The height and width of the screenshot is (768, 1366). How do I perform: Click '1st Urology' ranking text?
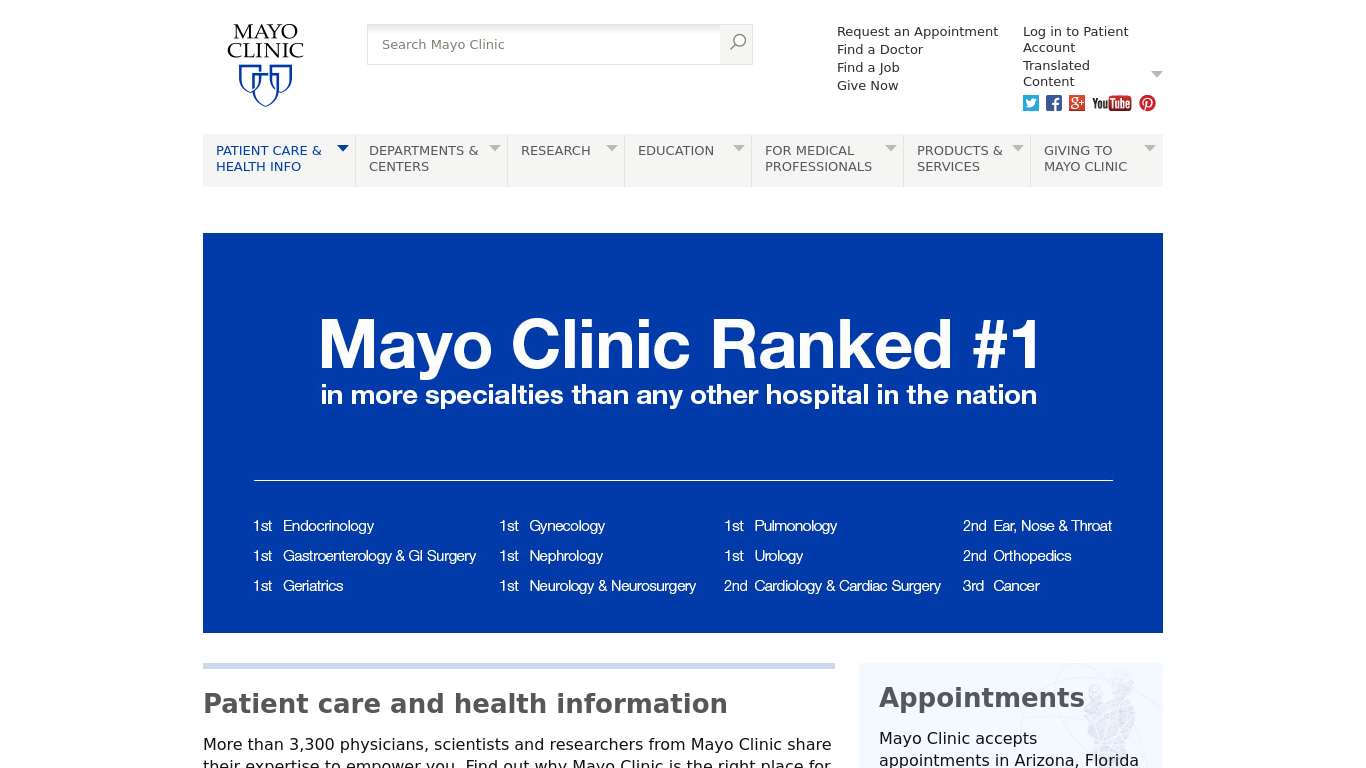pyautogui.click(x=764, y=556)
